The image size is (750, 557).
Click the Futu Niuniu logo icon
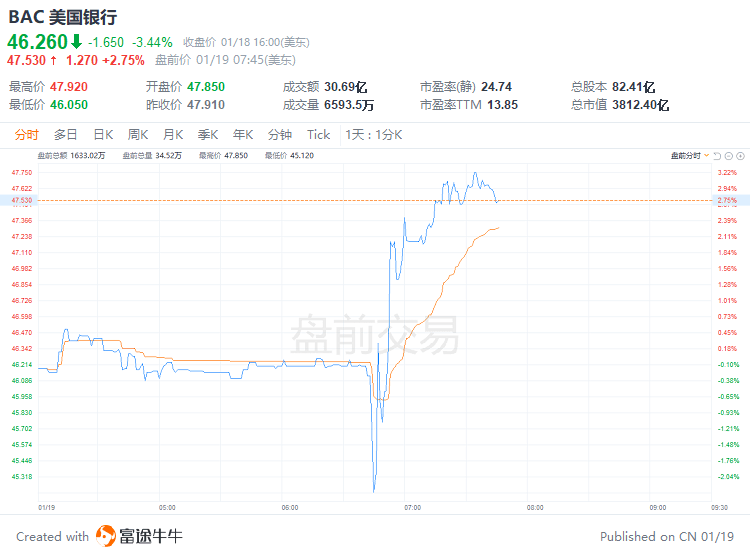(105, 536)
